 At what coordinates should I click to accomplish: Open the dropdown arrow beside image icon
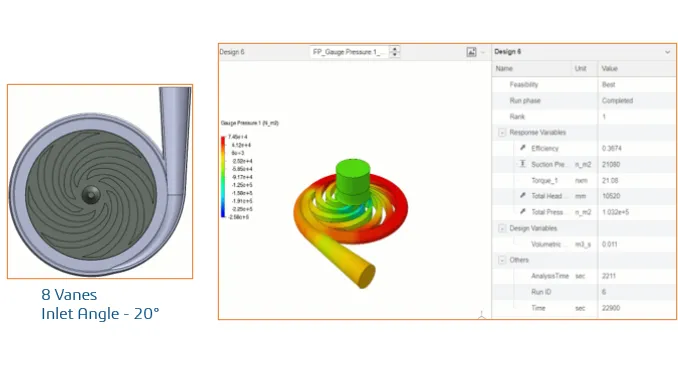tap(483, 52)
